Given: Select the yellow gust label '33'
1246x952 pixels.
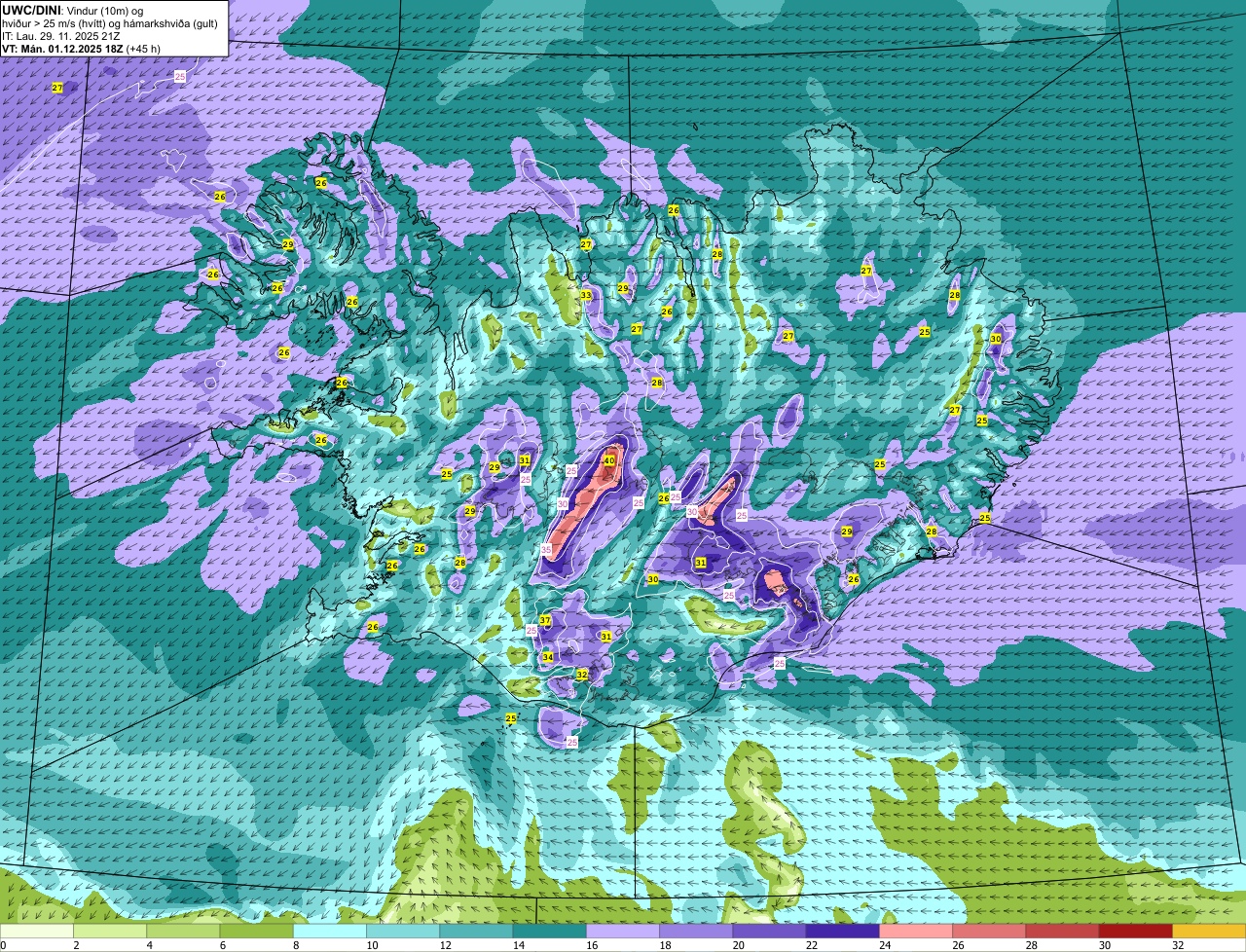Looking at the screenshot, I should (x=586, y=295).
